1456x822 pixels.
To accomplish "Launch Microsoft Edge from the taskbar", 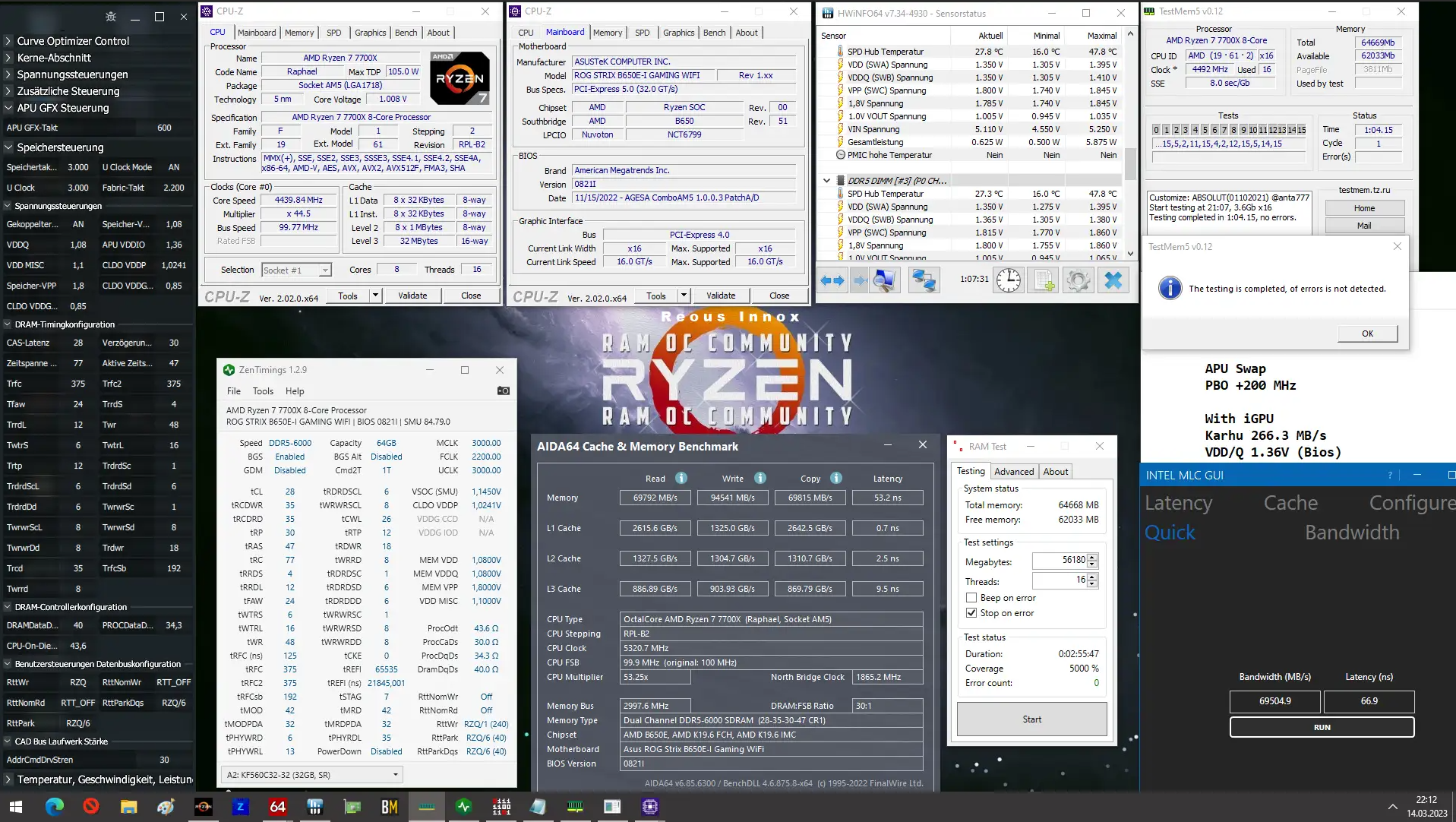I will 54,807.
